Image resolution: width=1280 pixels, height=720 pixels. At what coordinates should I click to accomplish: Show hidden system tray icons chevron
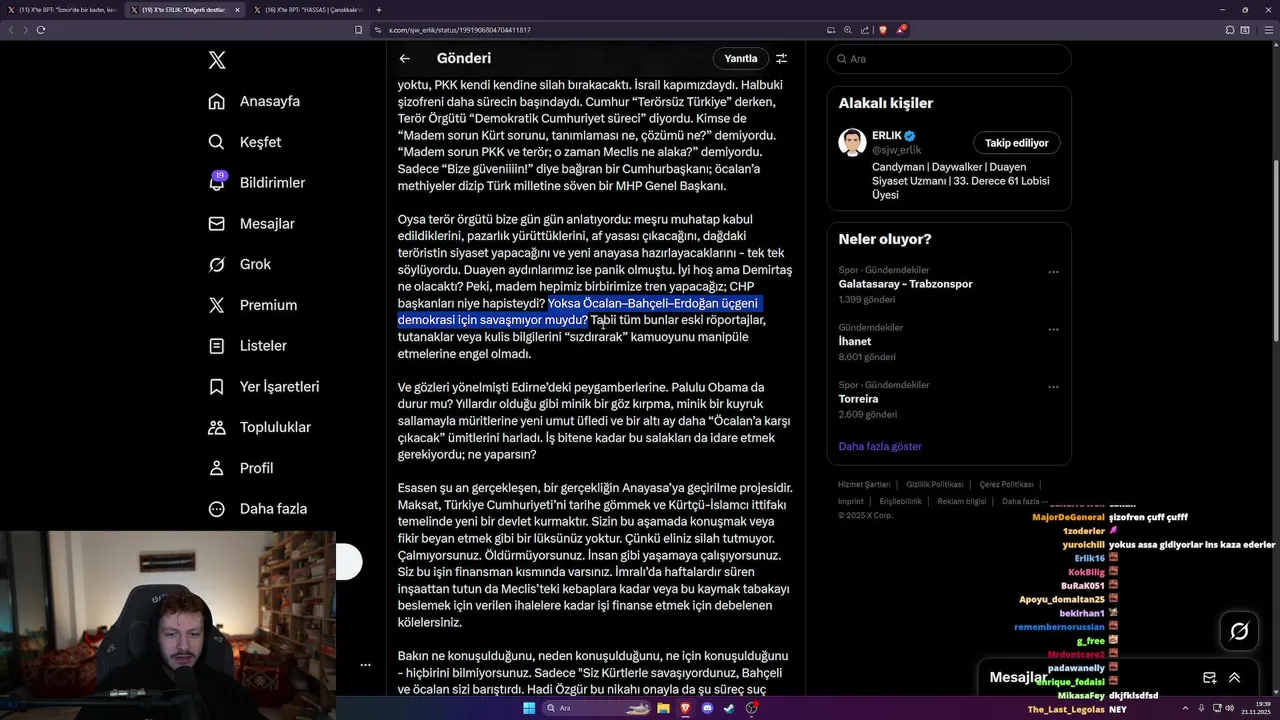point(1186,708)
